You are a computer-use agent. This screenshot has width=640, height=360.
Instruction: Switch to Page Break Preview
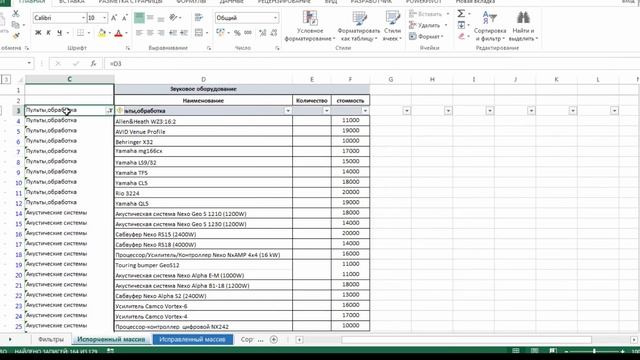click(553, 351)
